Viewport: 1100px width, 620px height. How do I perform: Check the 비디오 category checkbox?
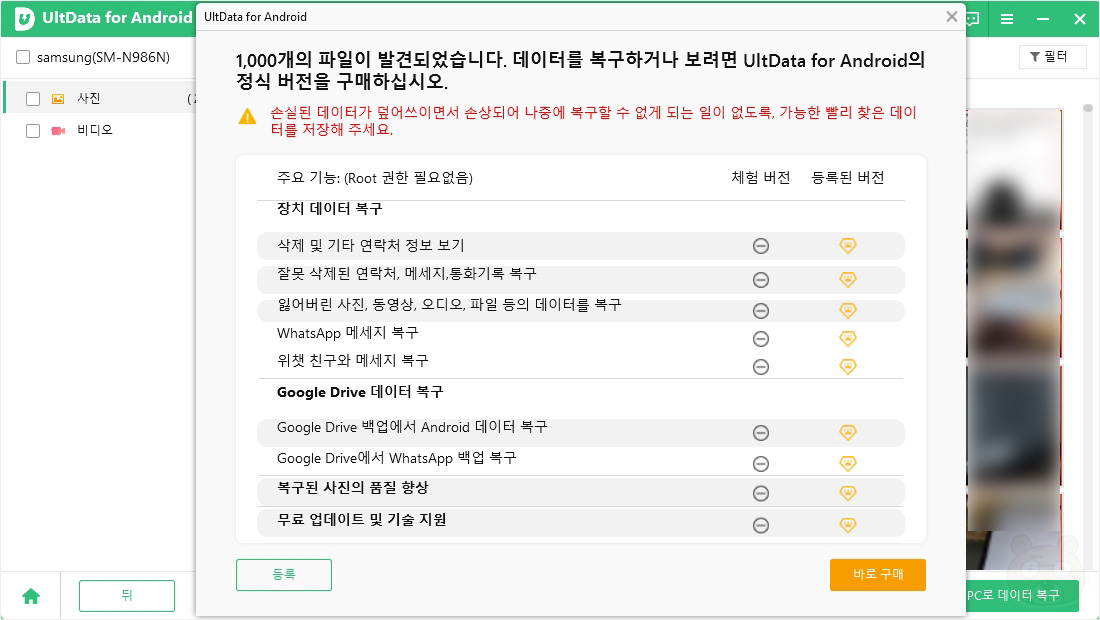[x=33, y=130]
